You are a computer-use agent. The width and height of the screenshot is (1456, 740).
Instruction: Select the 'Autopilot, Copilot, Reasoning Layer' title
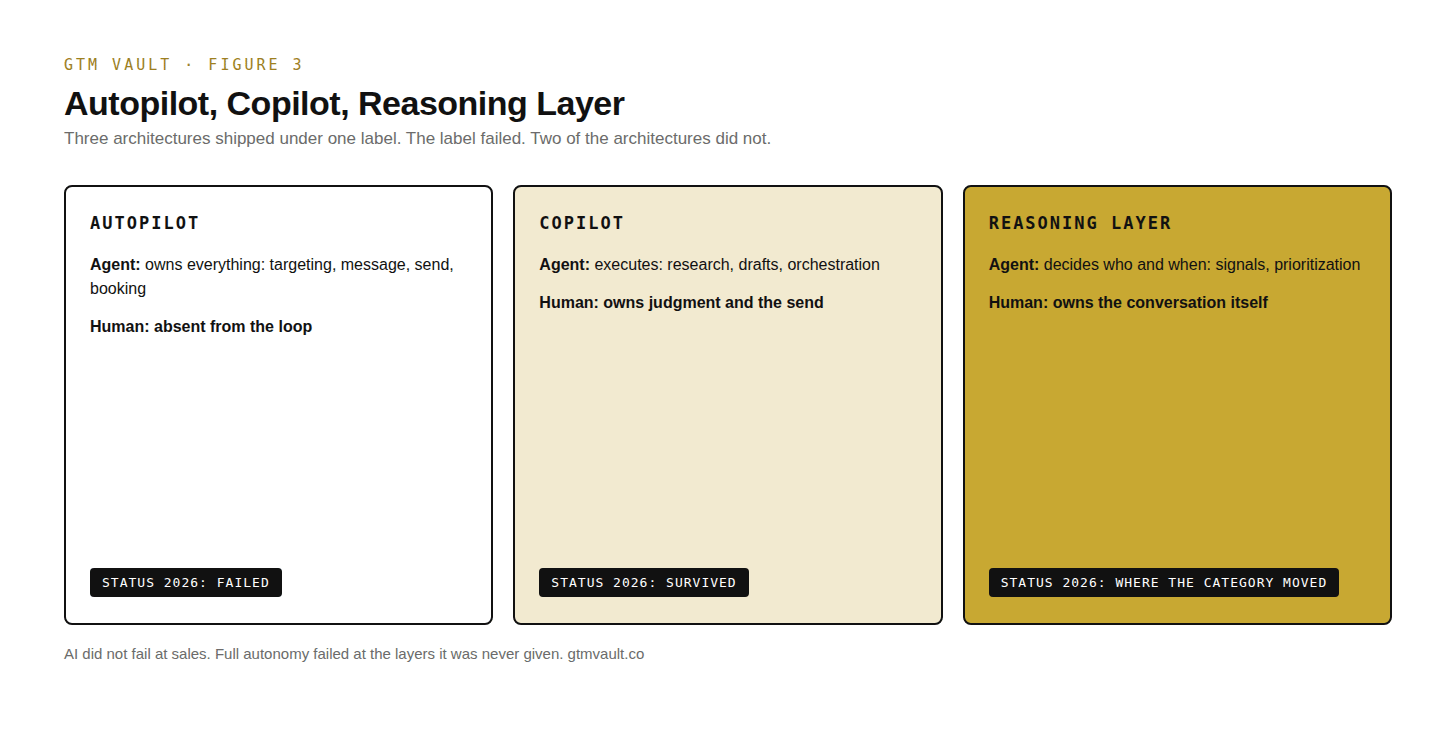tap(344, 104)
